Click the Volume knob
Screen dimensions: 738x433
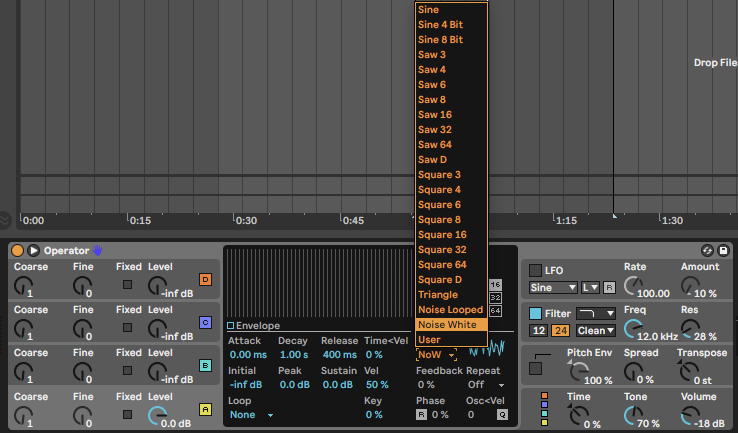tap(690, 416)
